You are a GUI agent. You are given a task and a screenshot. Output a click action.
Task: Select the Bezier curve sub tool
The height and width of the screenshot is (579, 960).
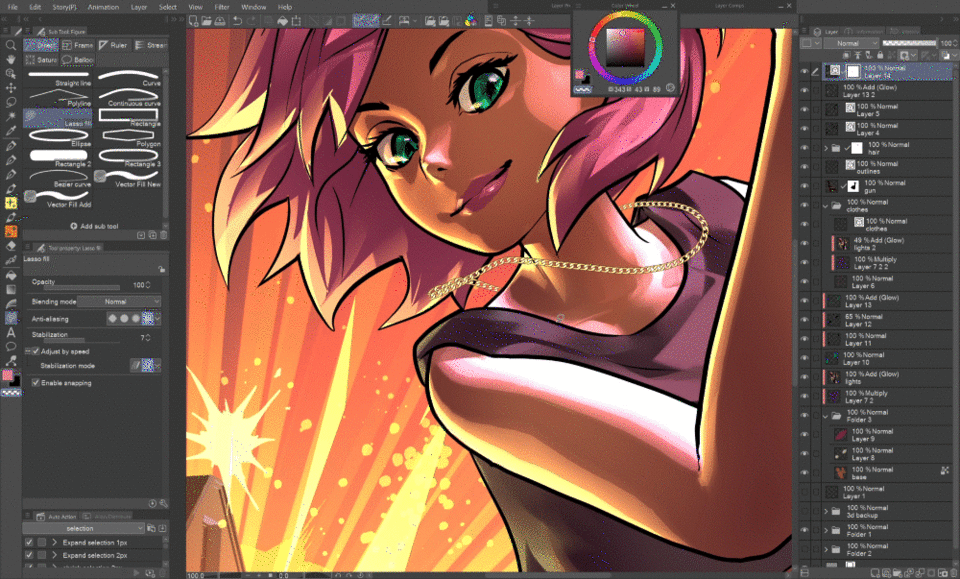pyautogui.click(x=58, y=179)
